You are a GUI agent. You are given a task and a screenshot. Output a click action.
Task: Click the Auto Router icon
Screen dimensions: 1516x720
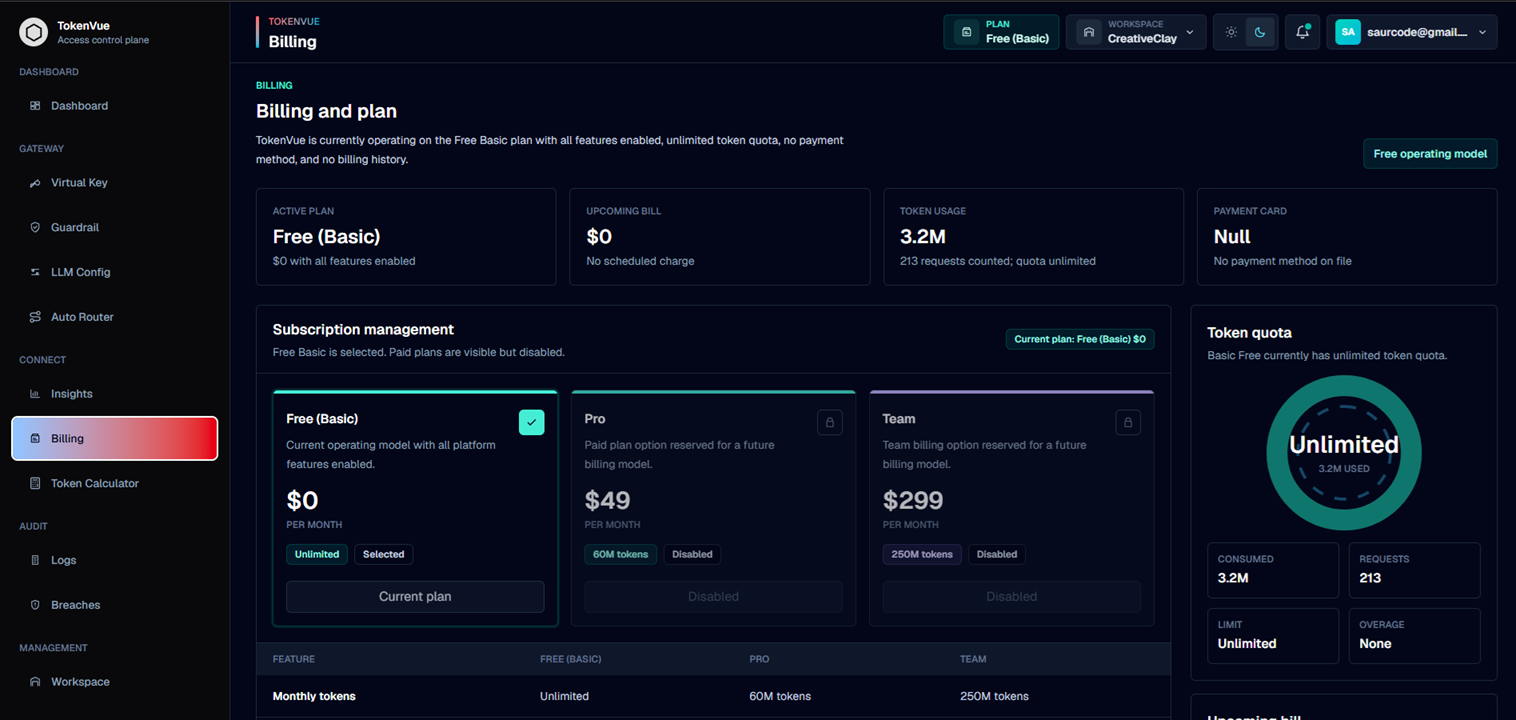point(35,317)
